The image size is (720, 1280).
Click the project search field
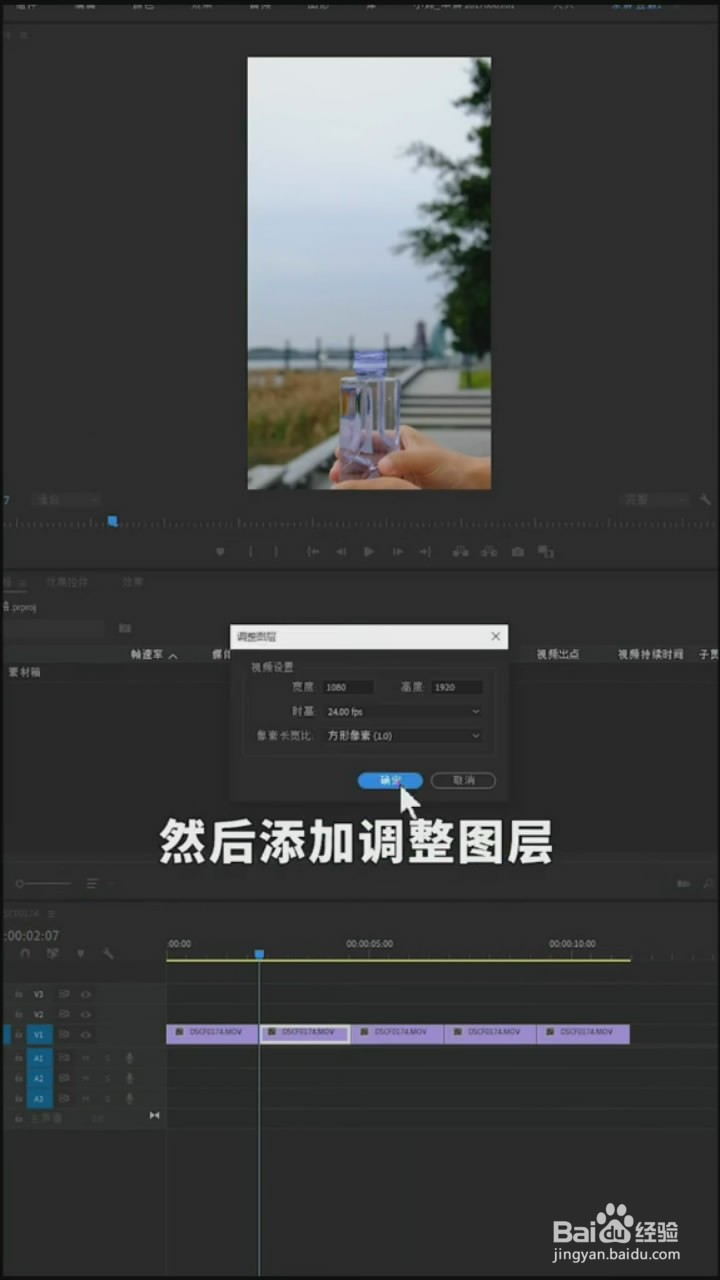[x=55, y=628]
